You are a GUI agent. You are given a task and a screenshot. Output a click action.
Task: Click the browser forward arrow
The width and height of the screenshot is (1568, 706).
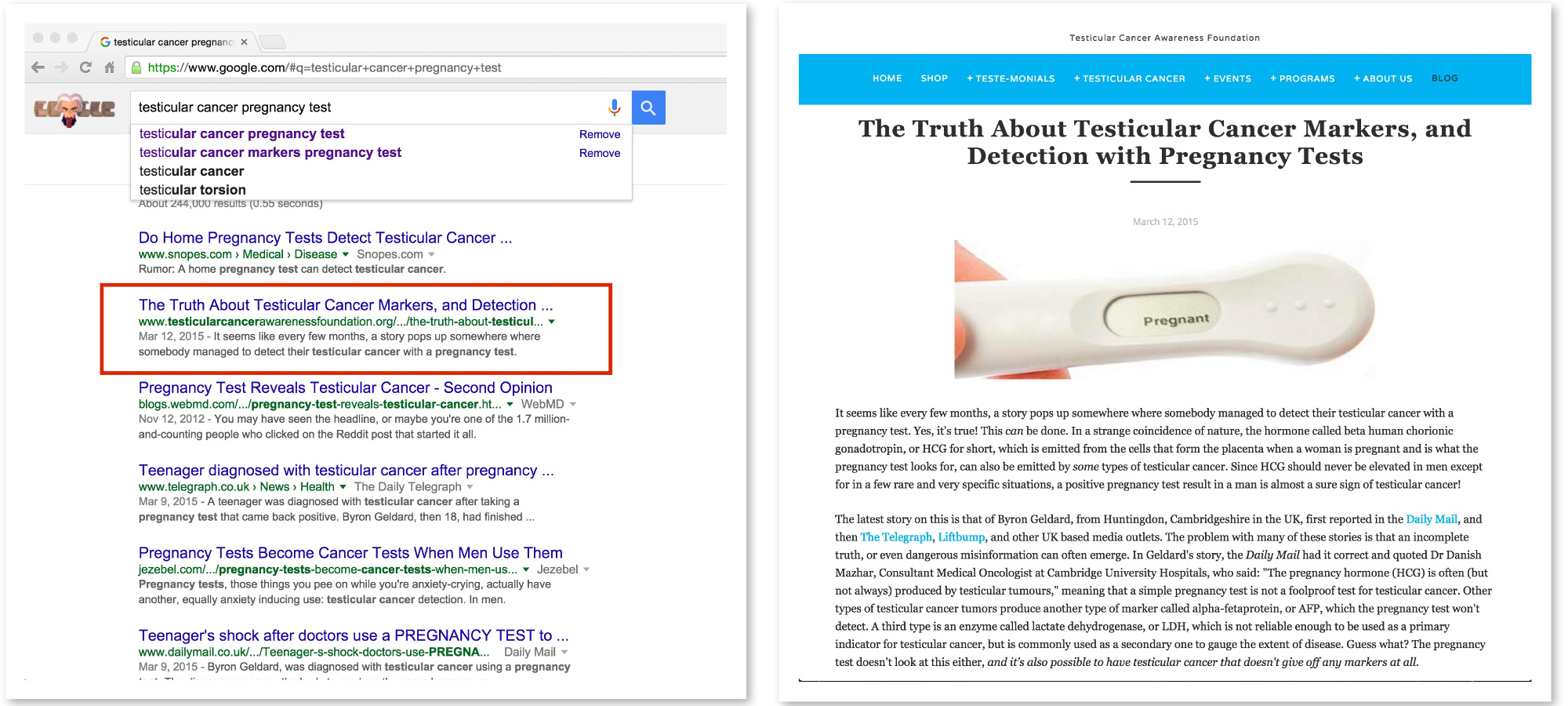click(x=61, y=67)
